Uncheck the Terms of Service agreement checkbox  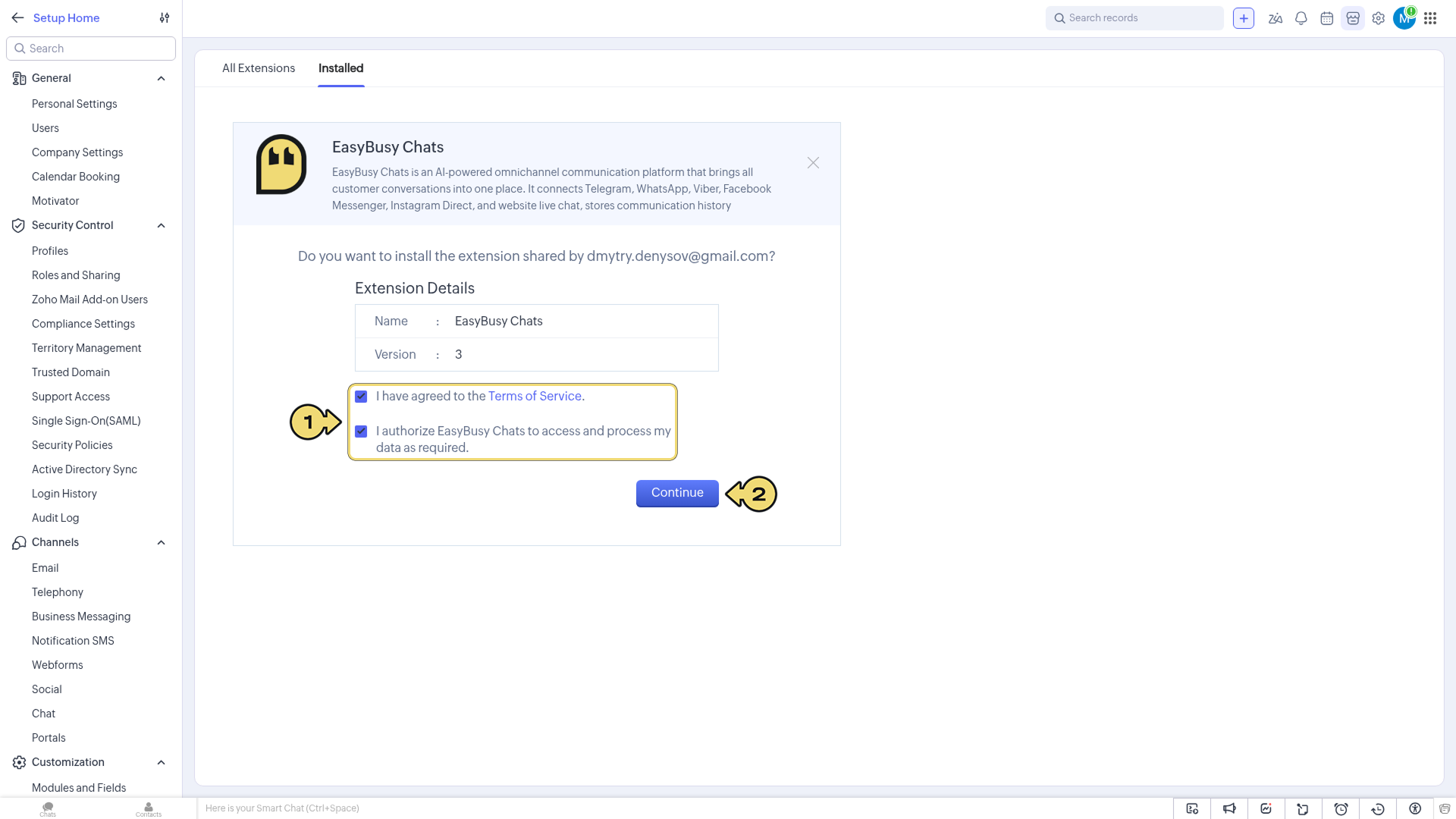tap(361, 397)
